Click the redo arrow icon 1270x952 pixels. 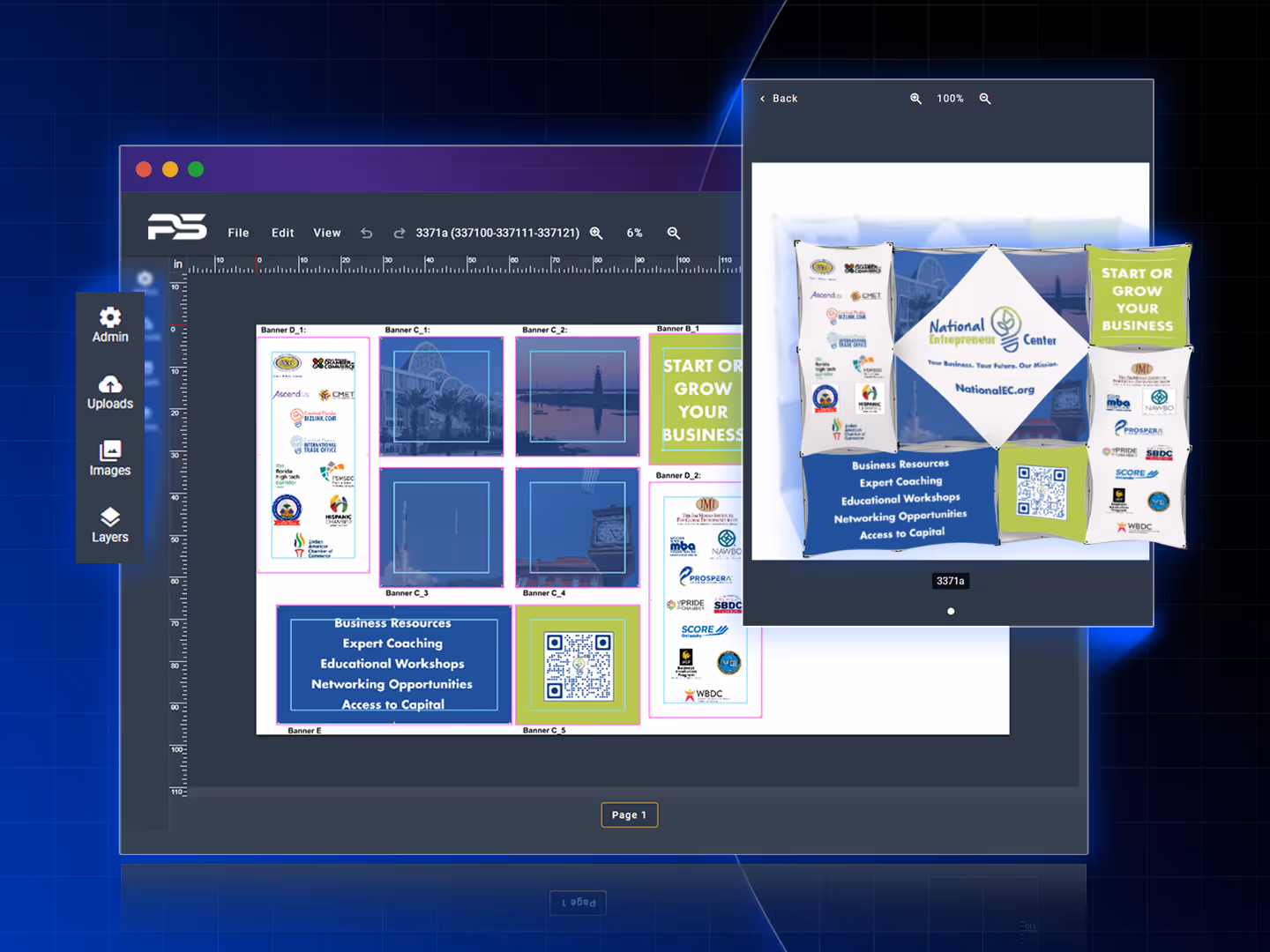click(x=400, y=234)
